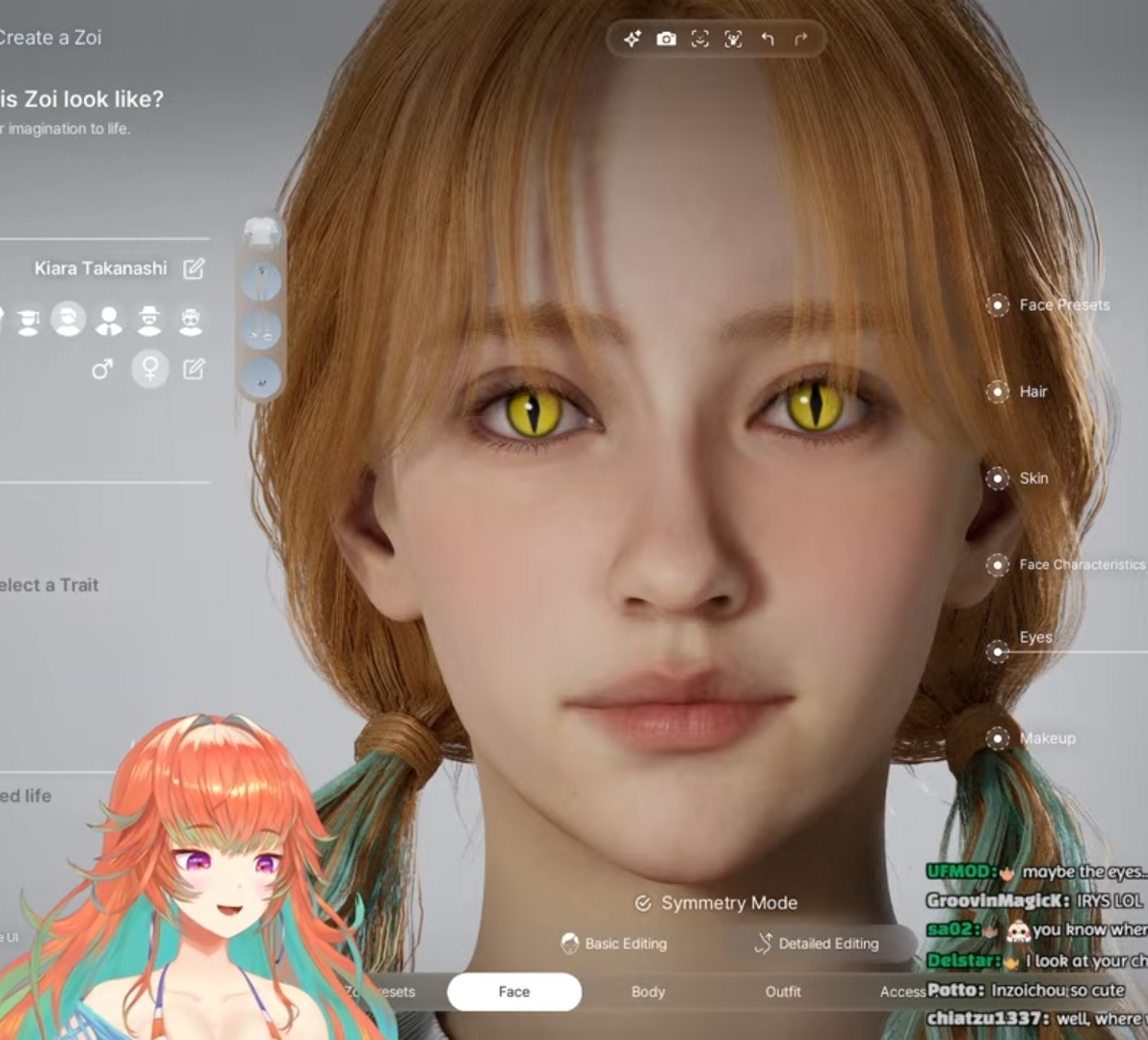Select the facial capture icon
Image resolution: width=1148 pixels, height=1040 pixels.
pos(700,39)
